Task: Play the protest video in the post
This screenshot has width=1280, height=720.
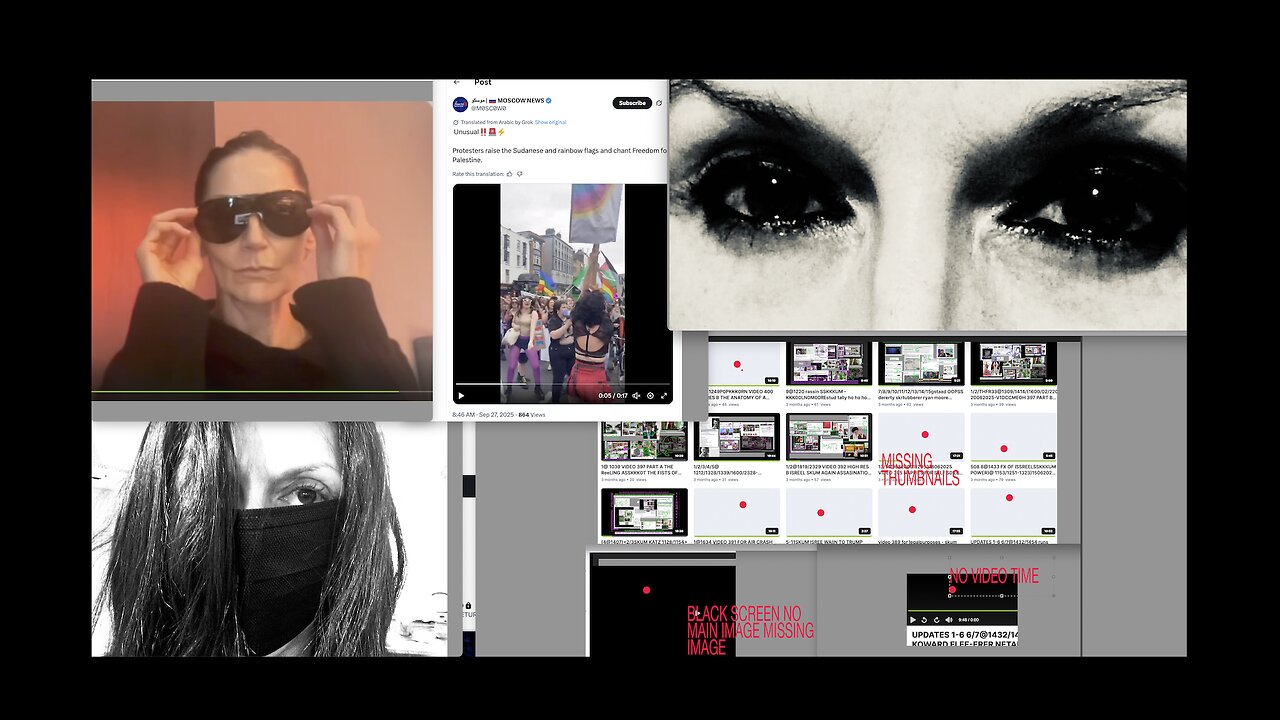Action: coord(461,396)
